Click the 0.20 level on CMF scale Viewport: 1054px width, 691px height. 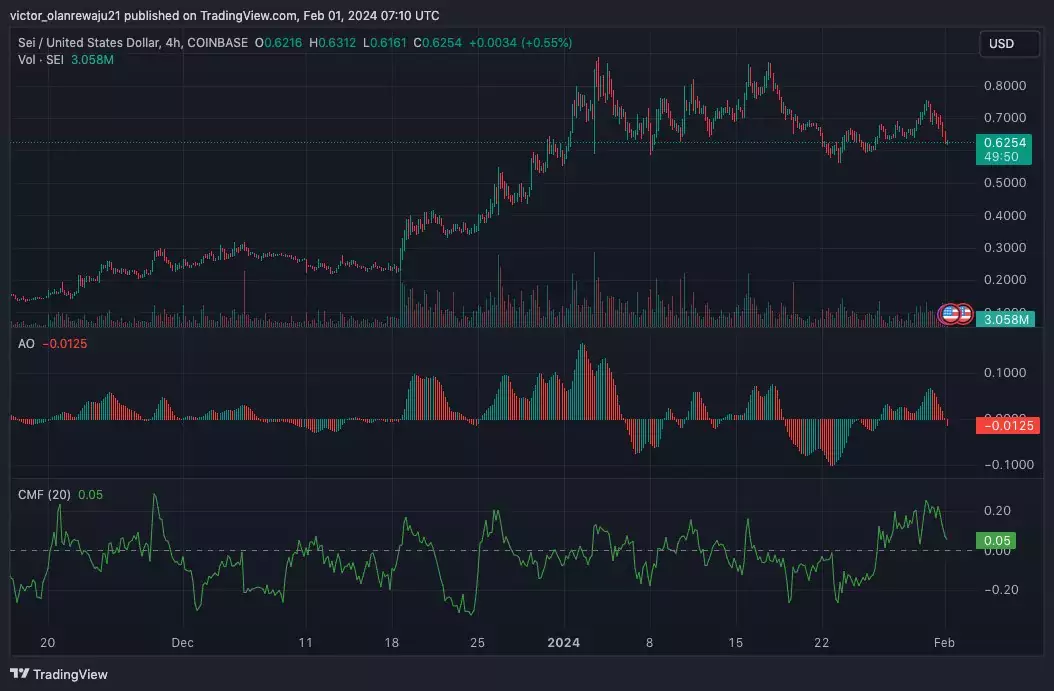pos(997,511)
